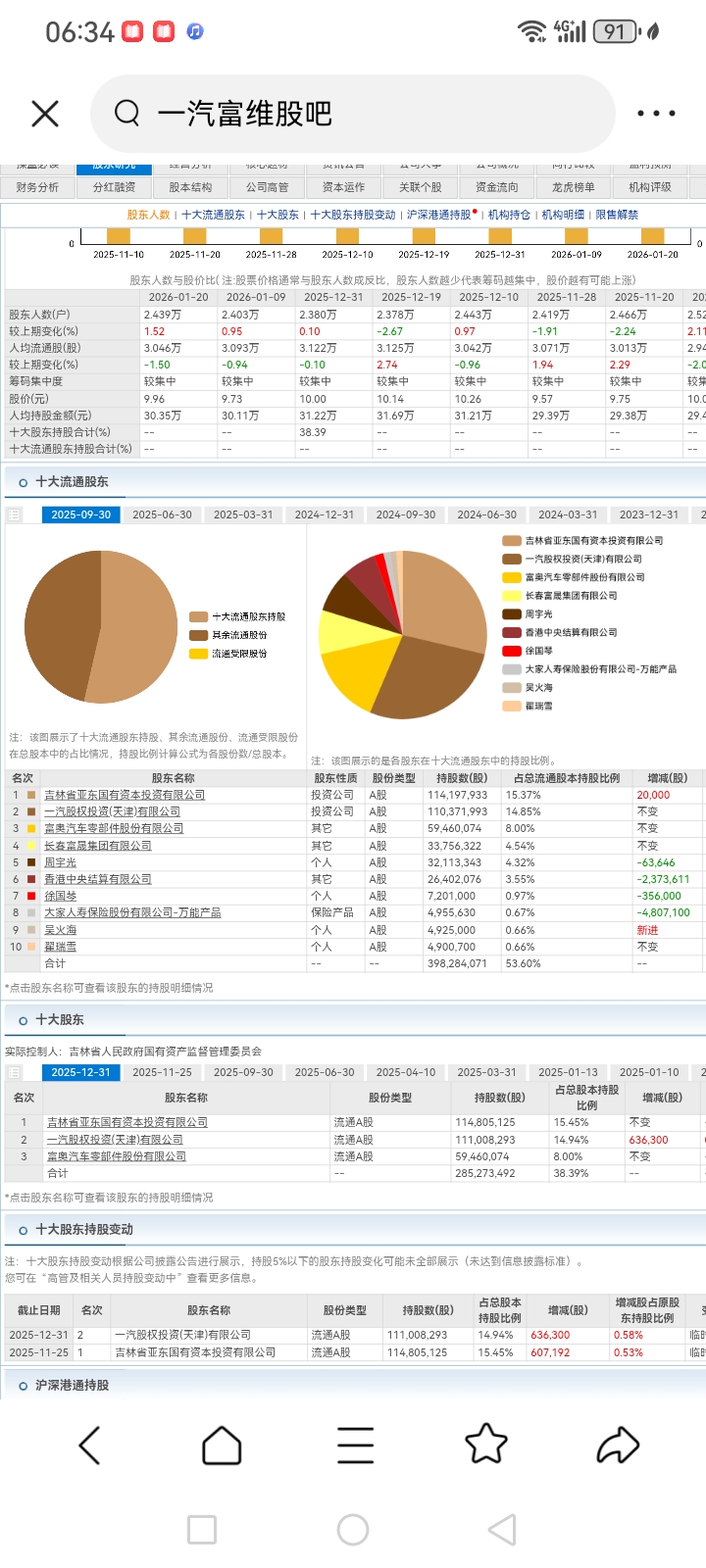Select 2024-06-30 date in 十大流通股东
The height and width of the screenshot is (1568, 706).
click(x=487, y=514)
